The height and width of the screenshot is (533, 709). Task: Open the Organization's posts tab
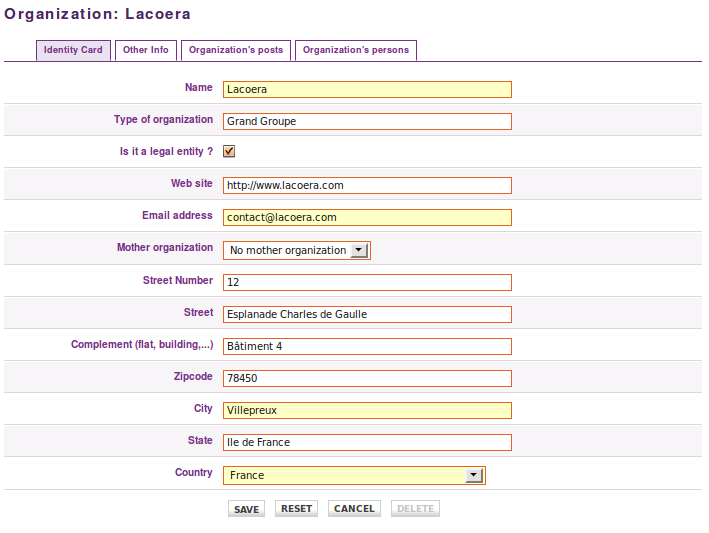coord(236,50)
